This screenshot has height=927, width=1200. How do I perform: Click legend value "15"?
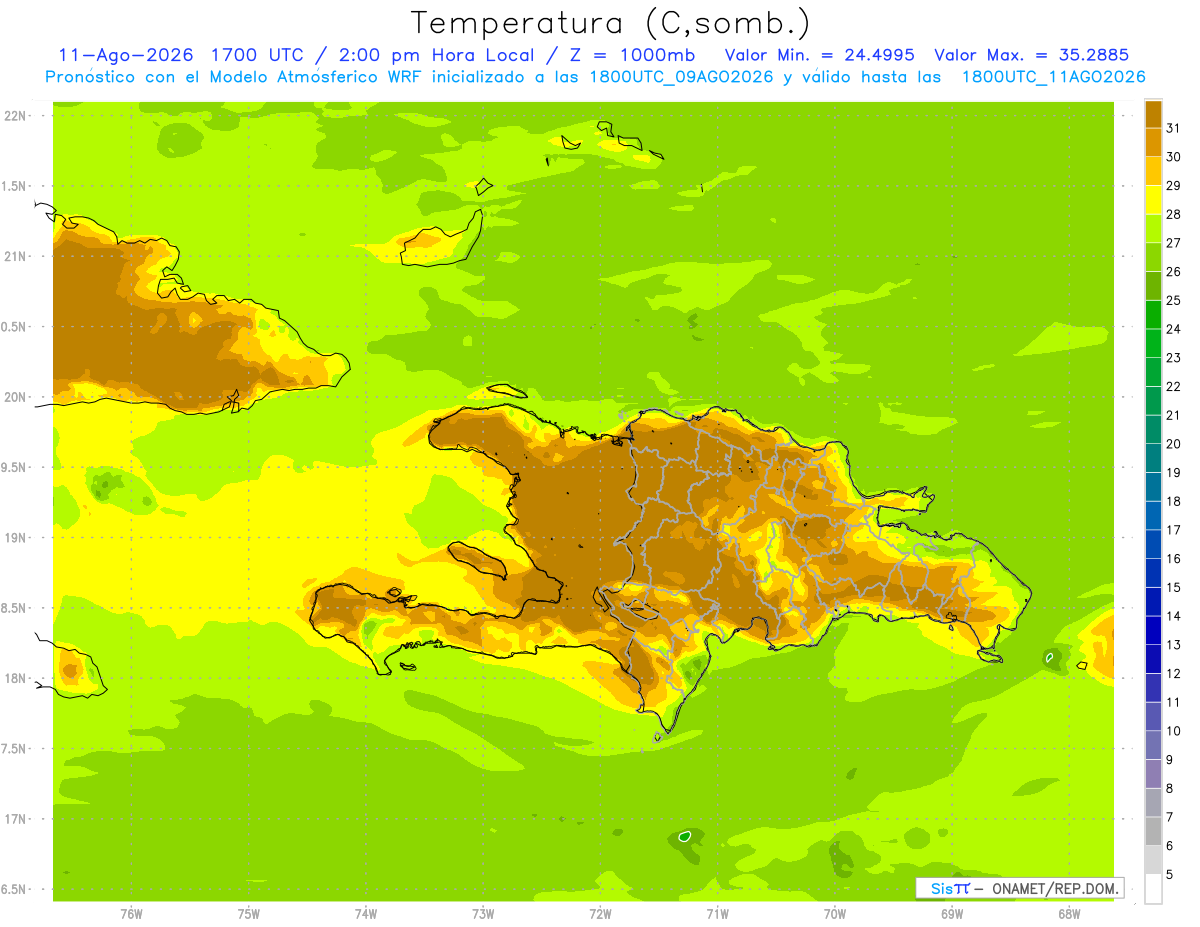tap(1174, 587)
